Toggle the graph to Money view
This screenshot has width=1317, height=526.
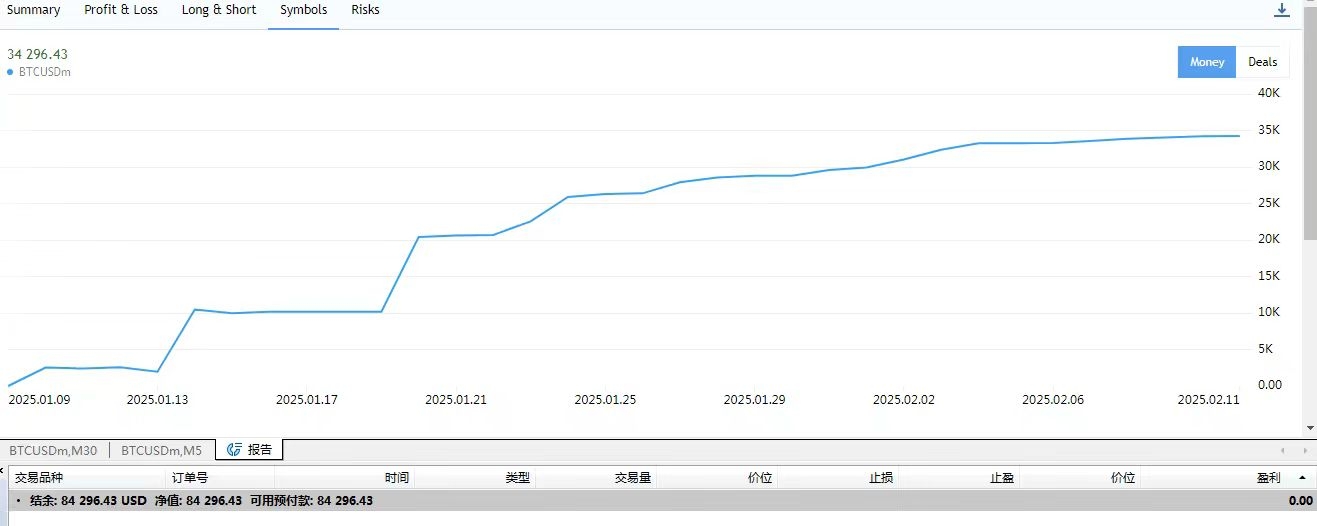coord(1207,62)
